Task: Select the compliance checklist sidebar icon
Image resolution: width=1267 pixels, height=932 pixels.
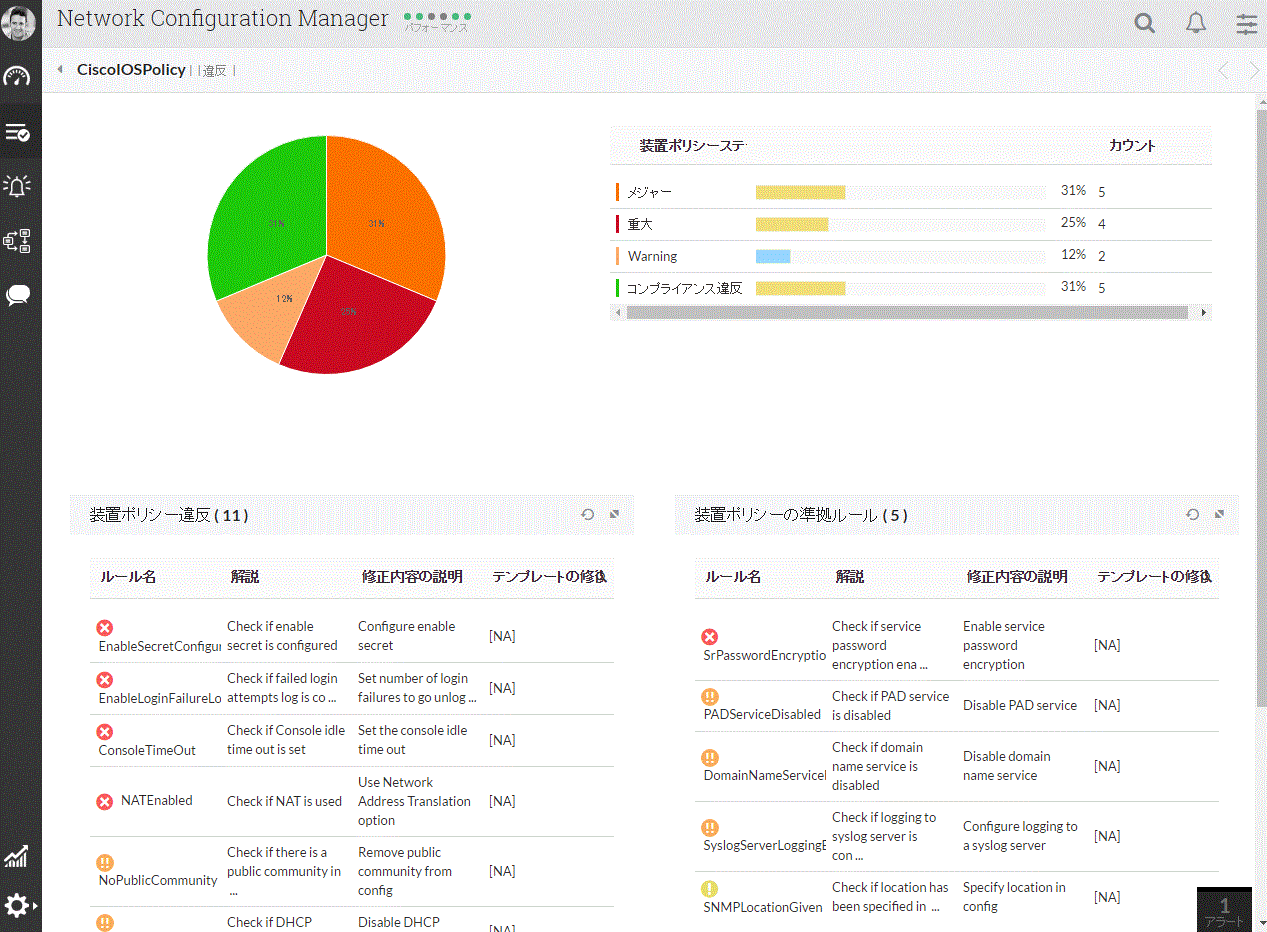Action: pos(18,132)
